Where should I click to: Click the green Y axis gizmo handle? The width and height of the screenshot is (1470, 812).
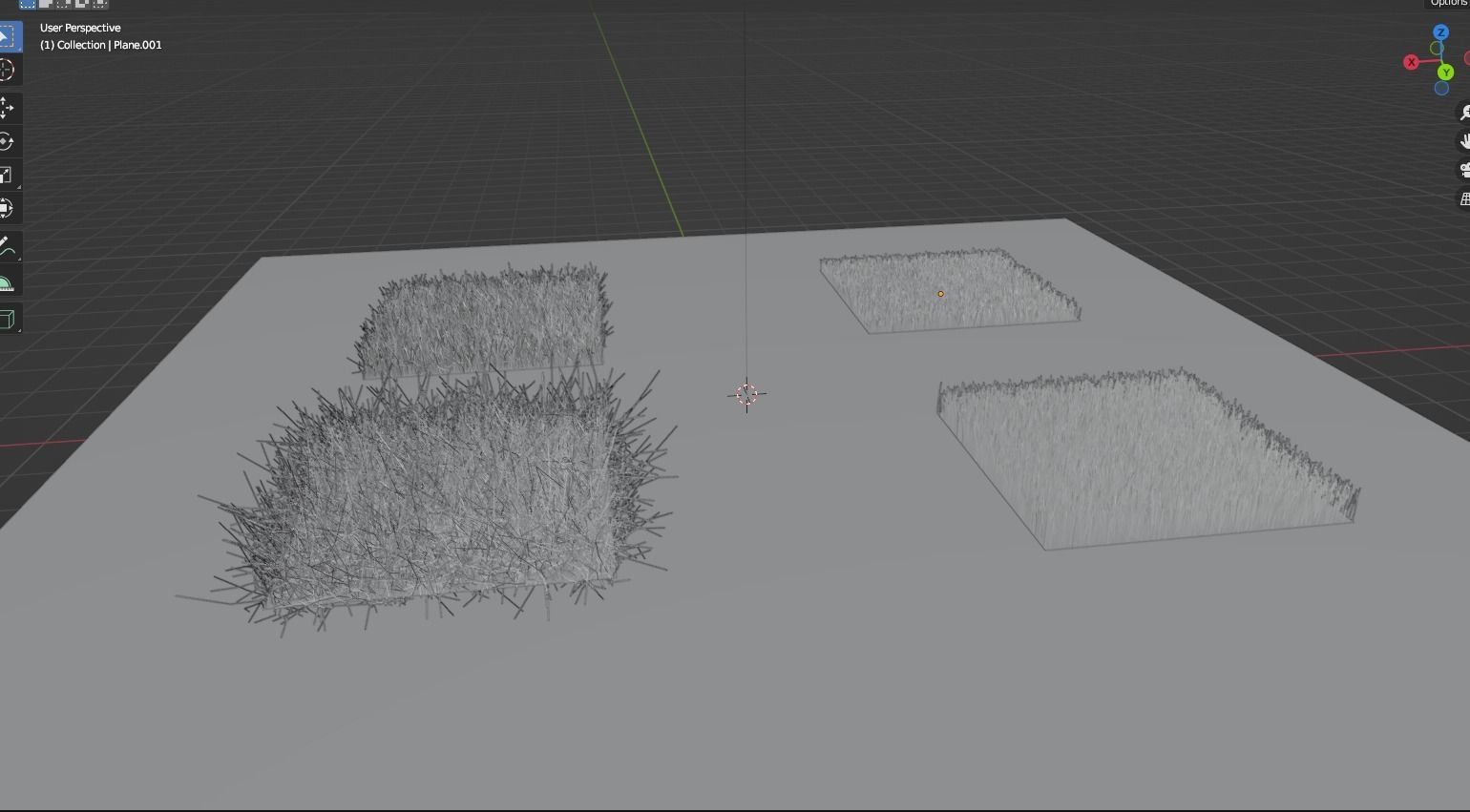tap(1446, 73)
